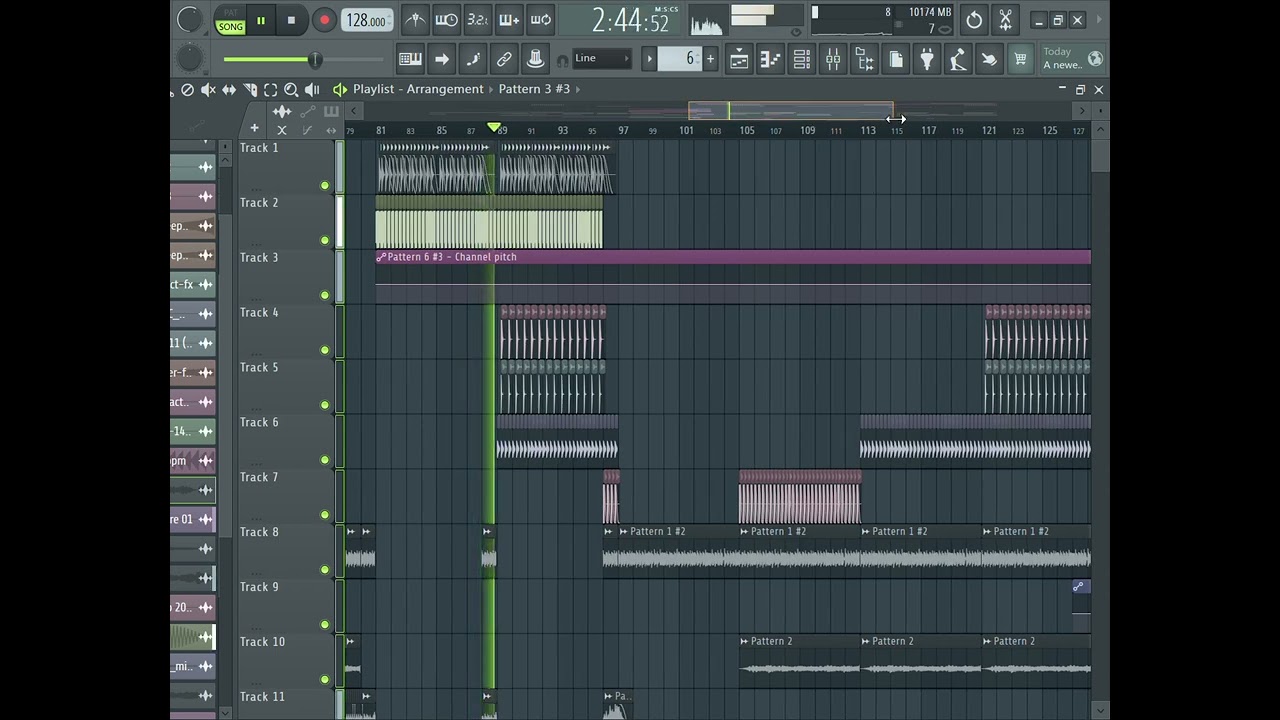The image size is (1280, 720).
Task: Pause playback with the pause button
Action: tap(261, 20)
